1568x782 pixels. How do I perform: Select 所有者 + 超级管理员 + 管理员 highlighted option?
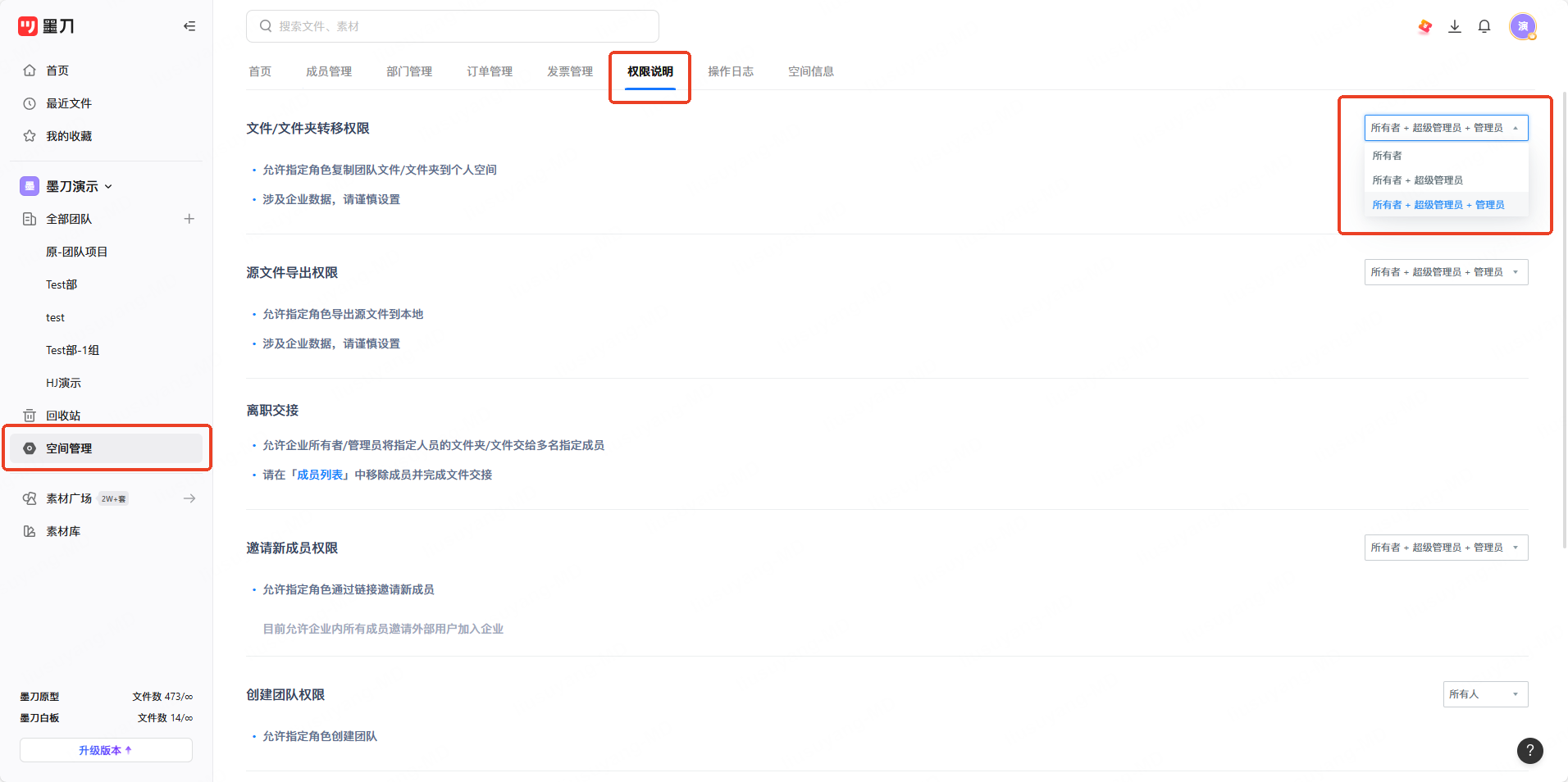[1446, 205]
